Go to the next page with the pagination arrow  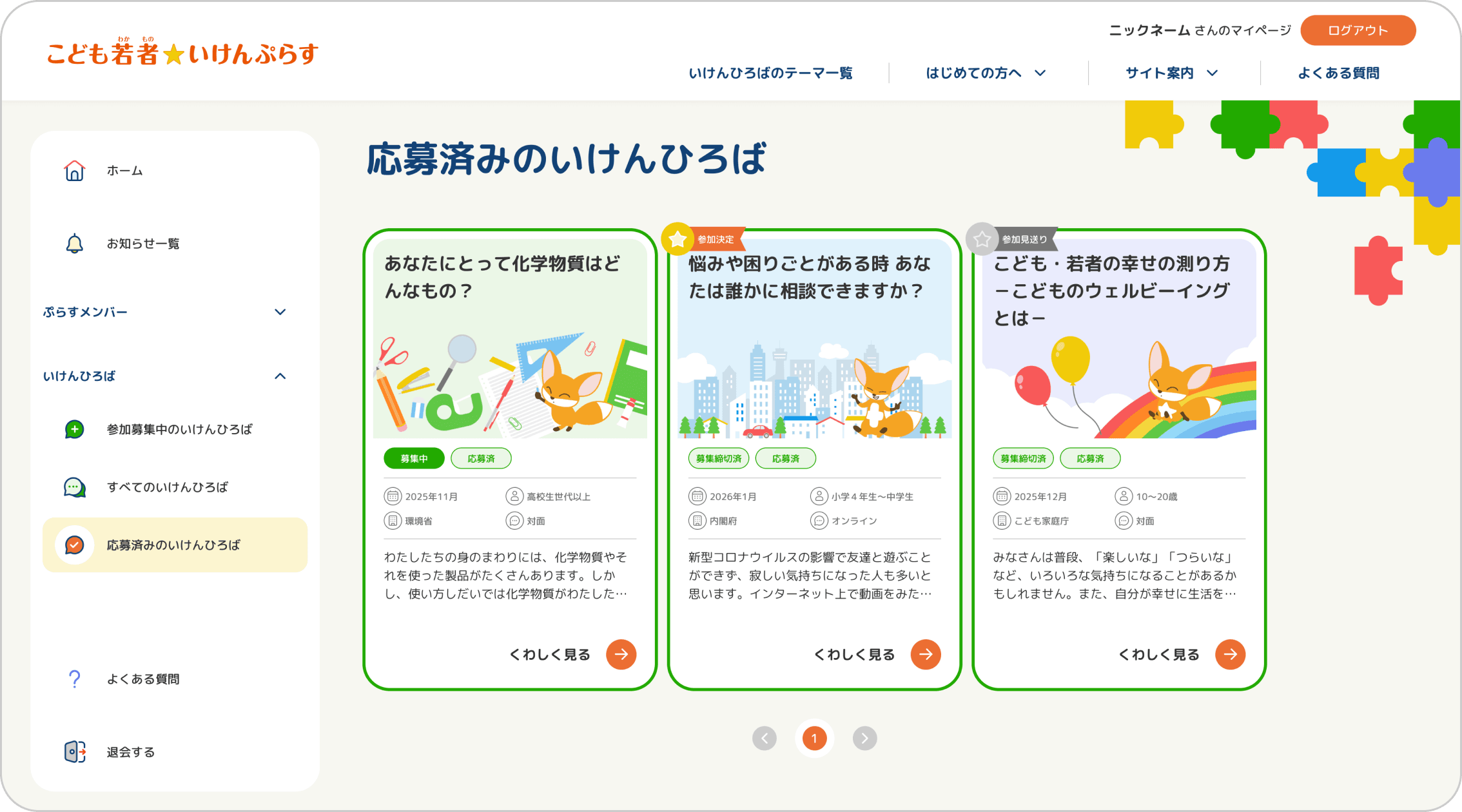pyautogui.click(x=864, y=739)
